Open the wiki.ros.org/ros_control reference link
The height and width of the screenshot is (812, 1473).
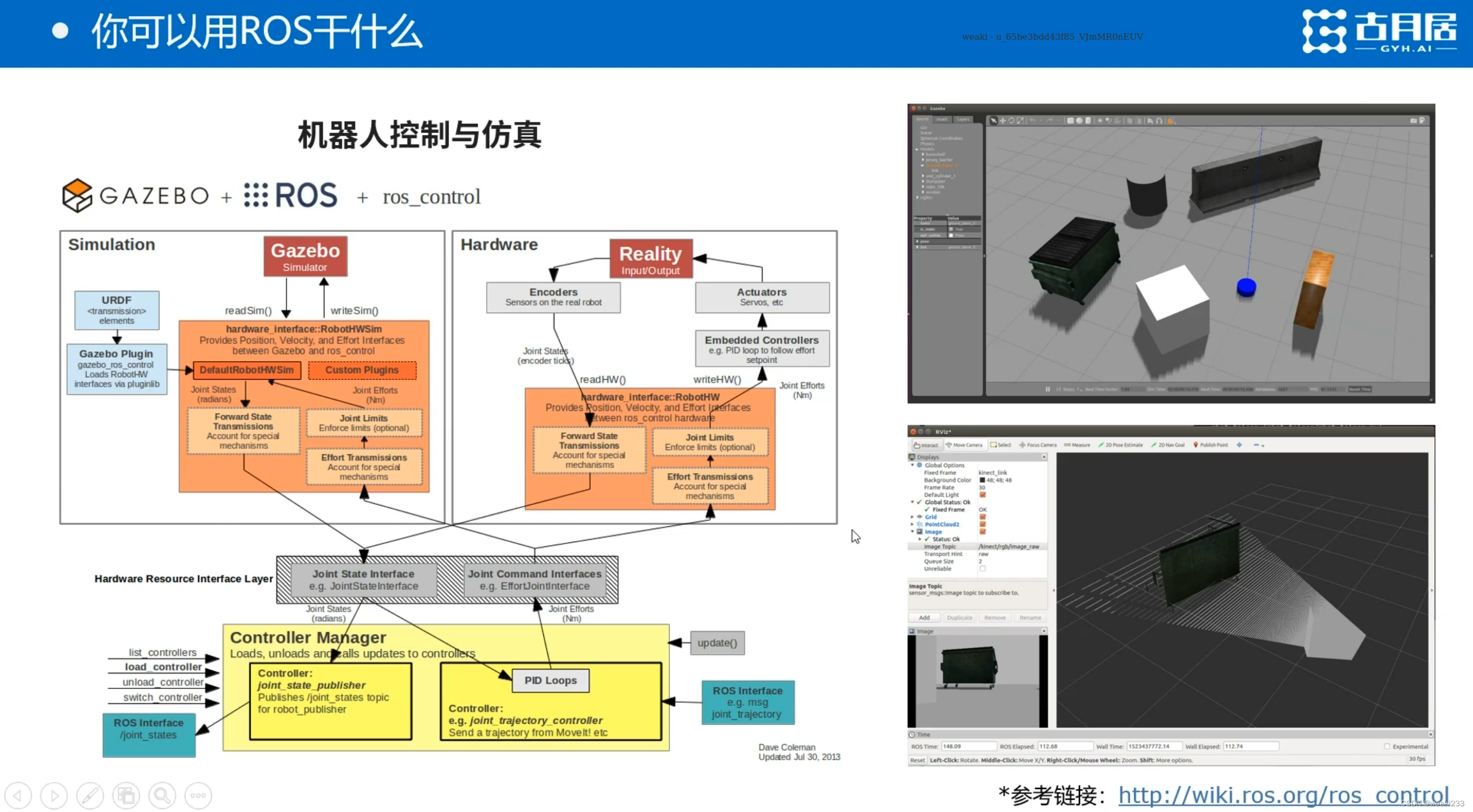click(x=1283, y=795)
